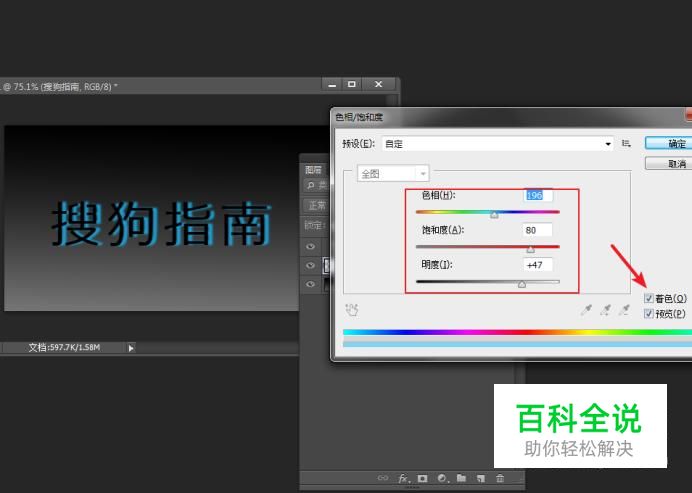
Task: Click the 搜狗指南 text on canvas
Action: [162, 223]
